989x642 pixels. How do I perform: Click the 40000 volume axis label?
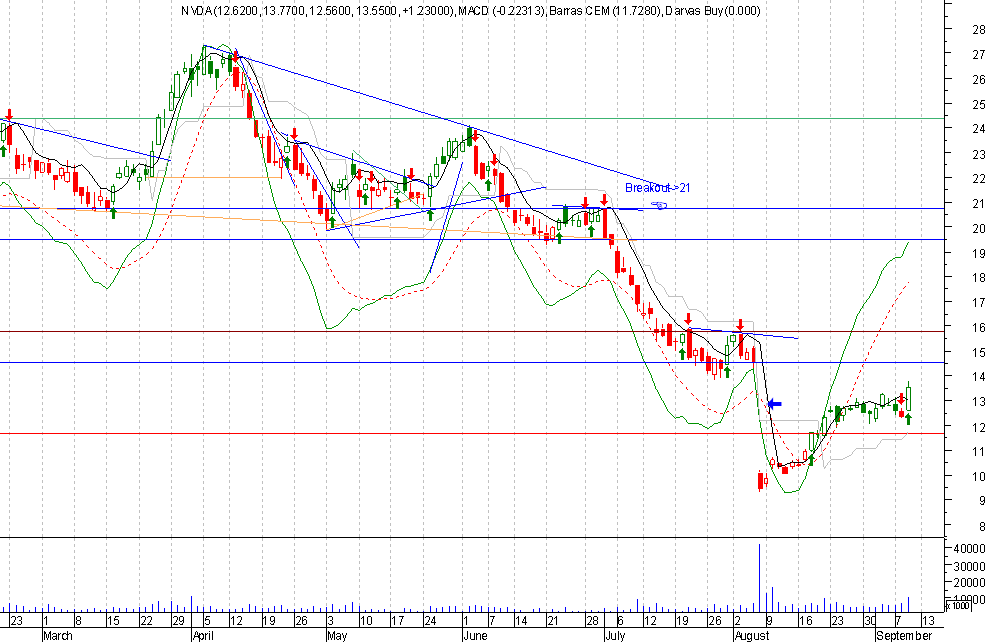[969, 549]
